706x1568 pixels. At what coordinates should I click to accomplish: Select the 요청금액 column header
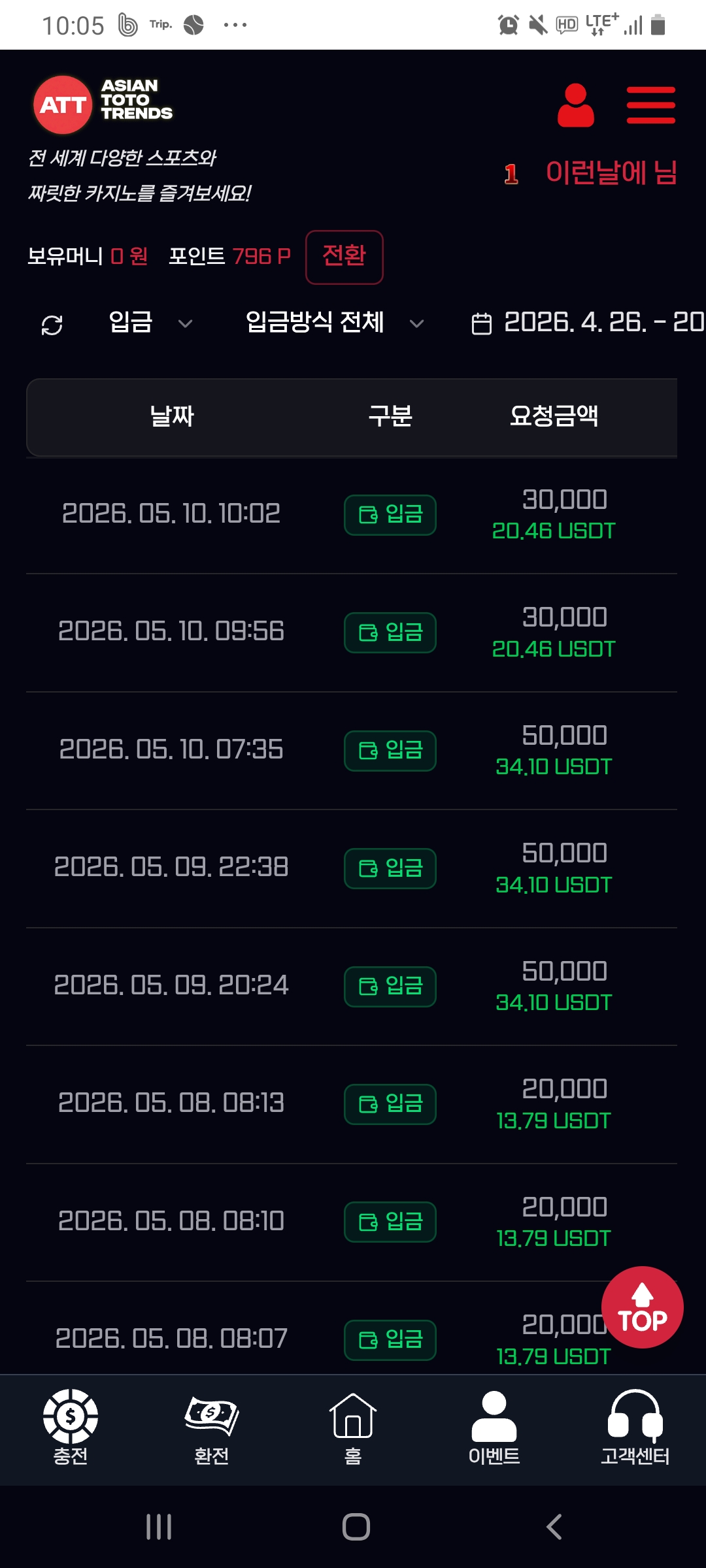554,416
